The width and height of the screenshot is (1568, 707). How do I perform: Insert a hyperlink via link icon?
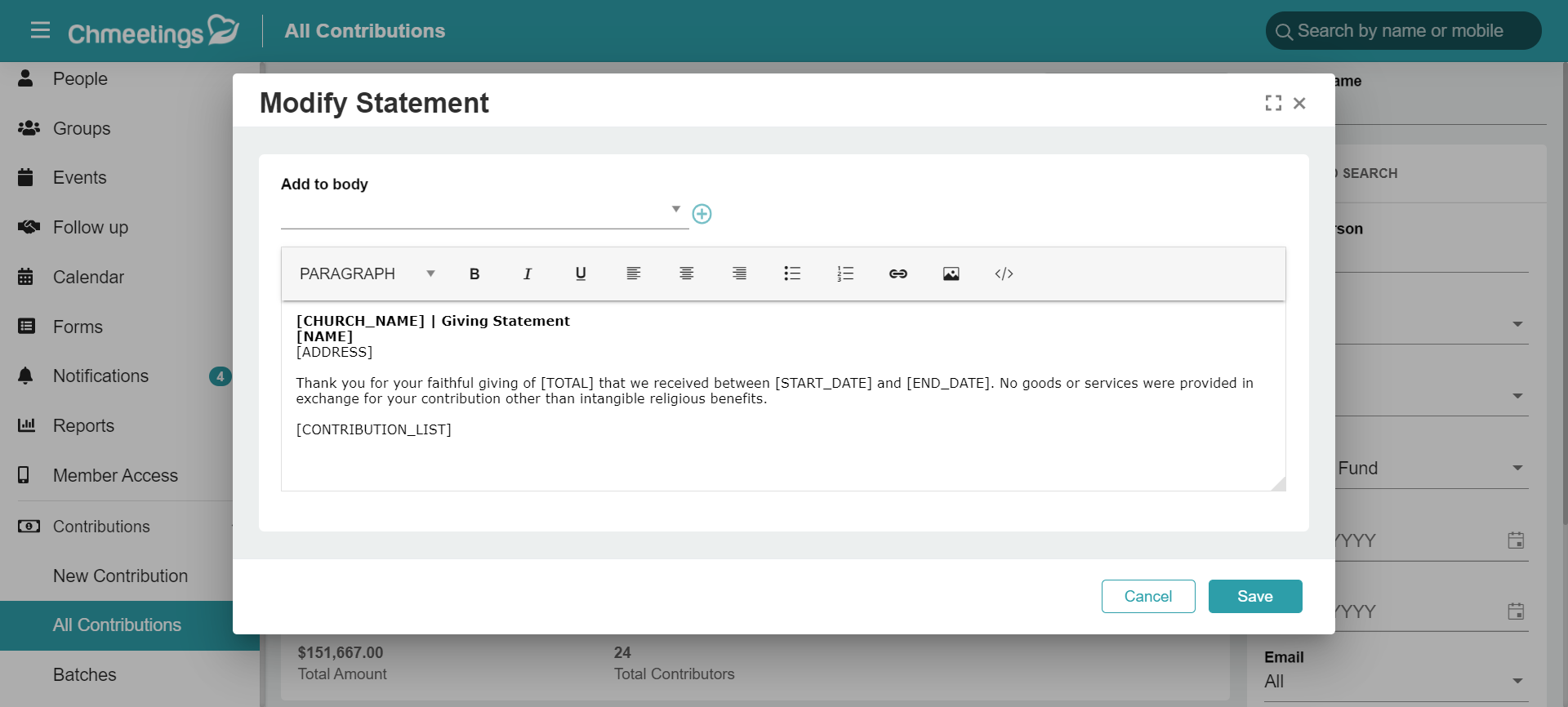898,273
